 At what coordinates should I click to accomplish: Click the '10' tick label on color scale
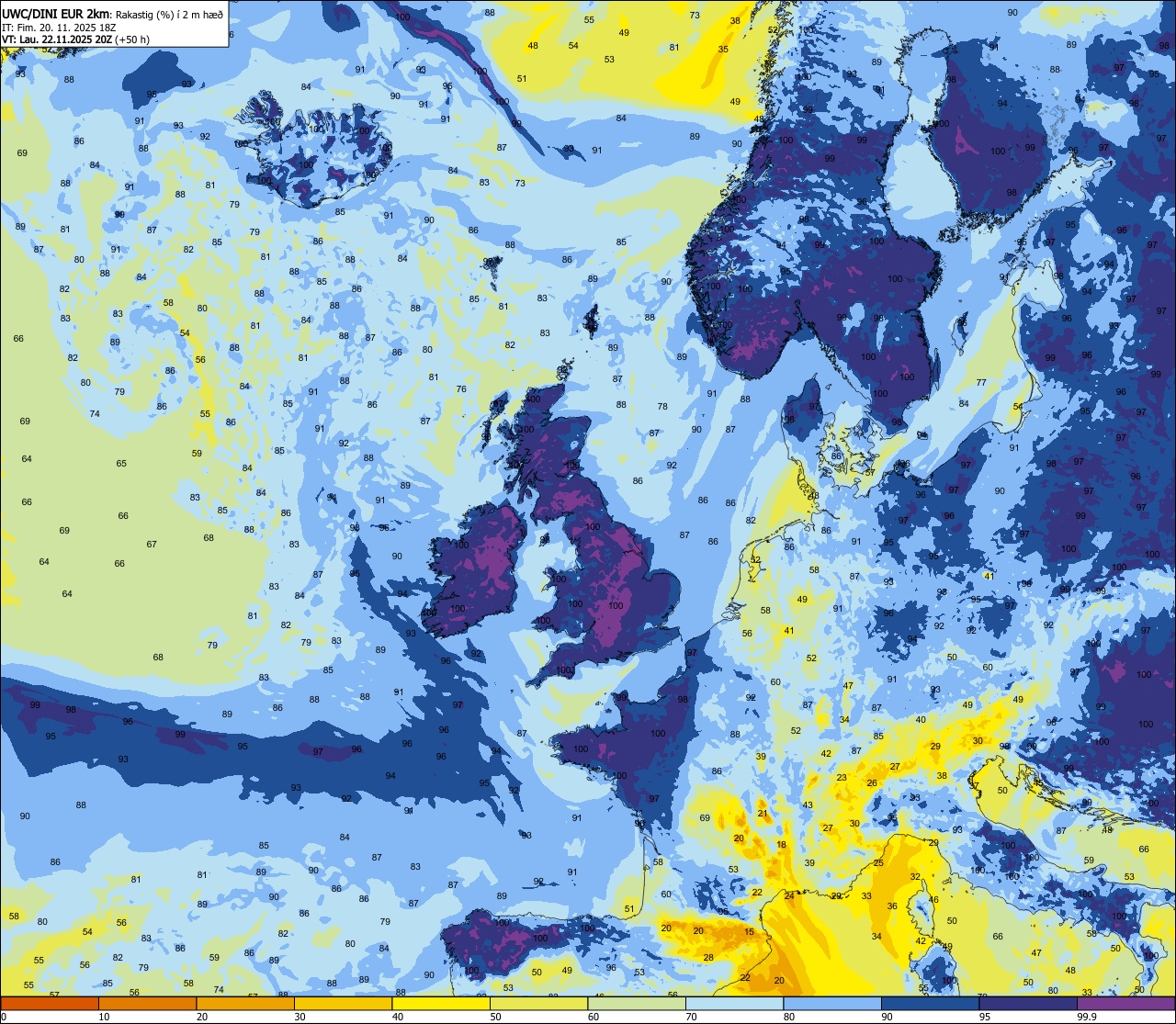104,1017
